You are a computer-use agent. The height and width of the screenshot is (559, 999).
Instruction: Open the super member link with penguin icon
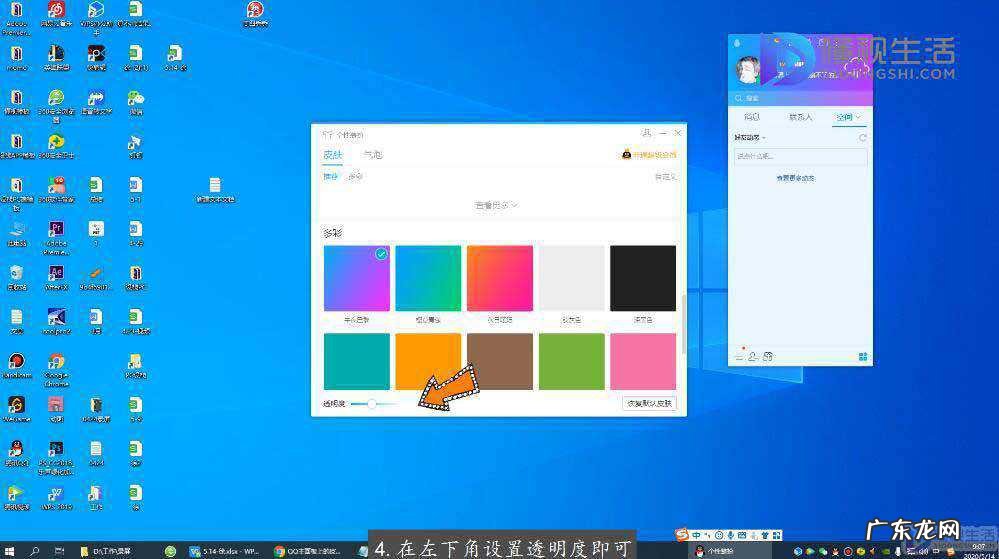pos(649,155)
